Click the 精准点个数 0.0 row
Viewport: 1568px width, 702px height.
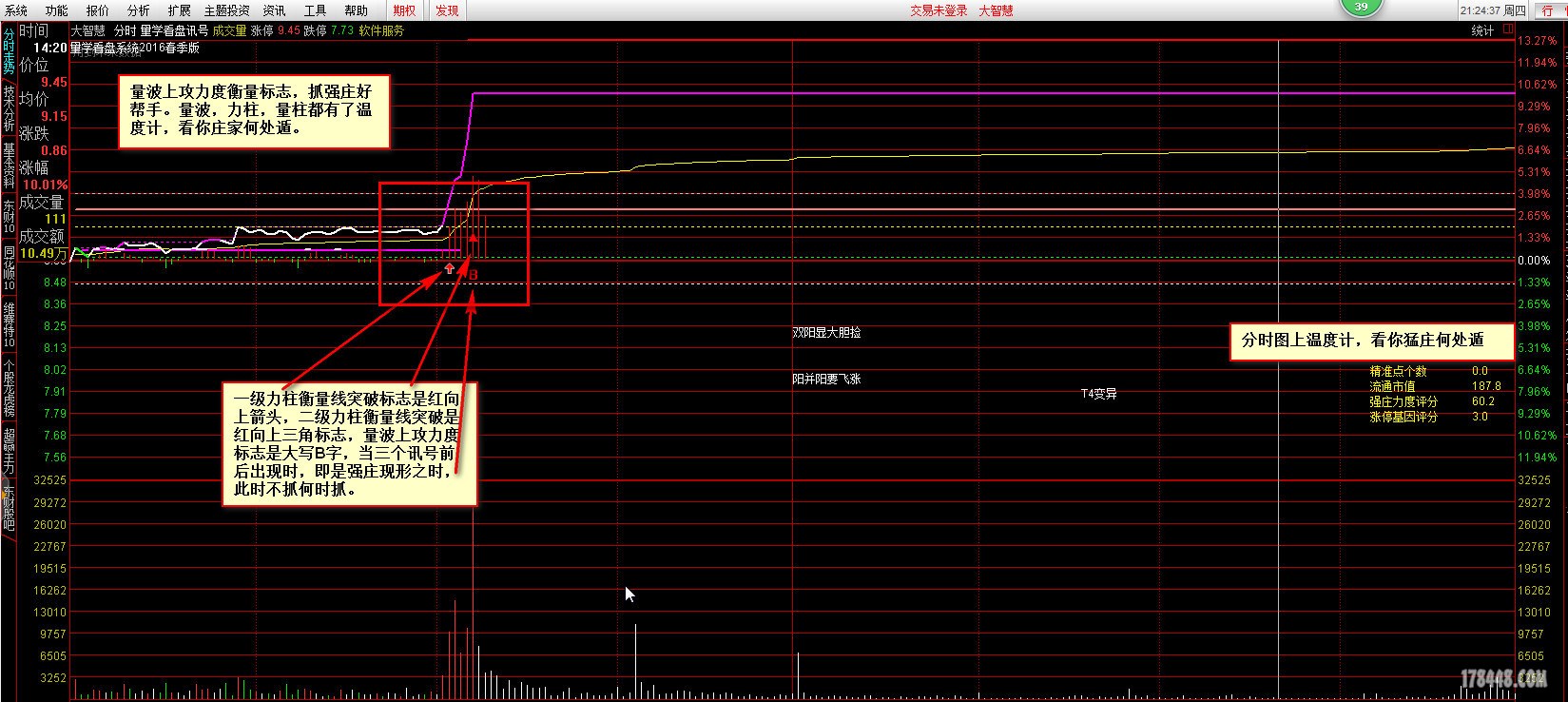(1428, 371)
